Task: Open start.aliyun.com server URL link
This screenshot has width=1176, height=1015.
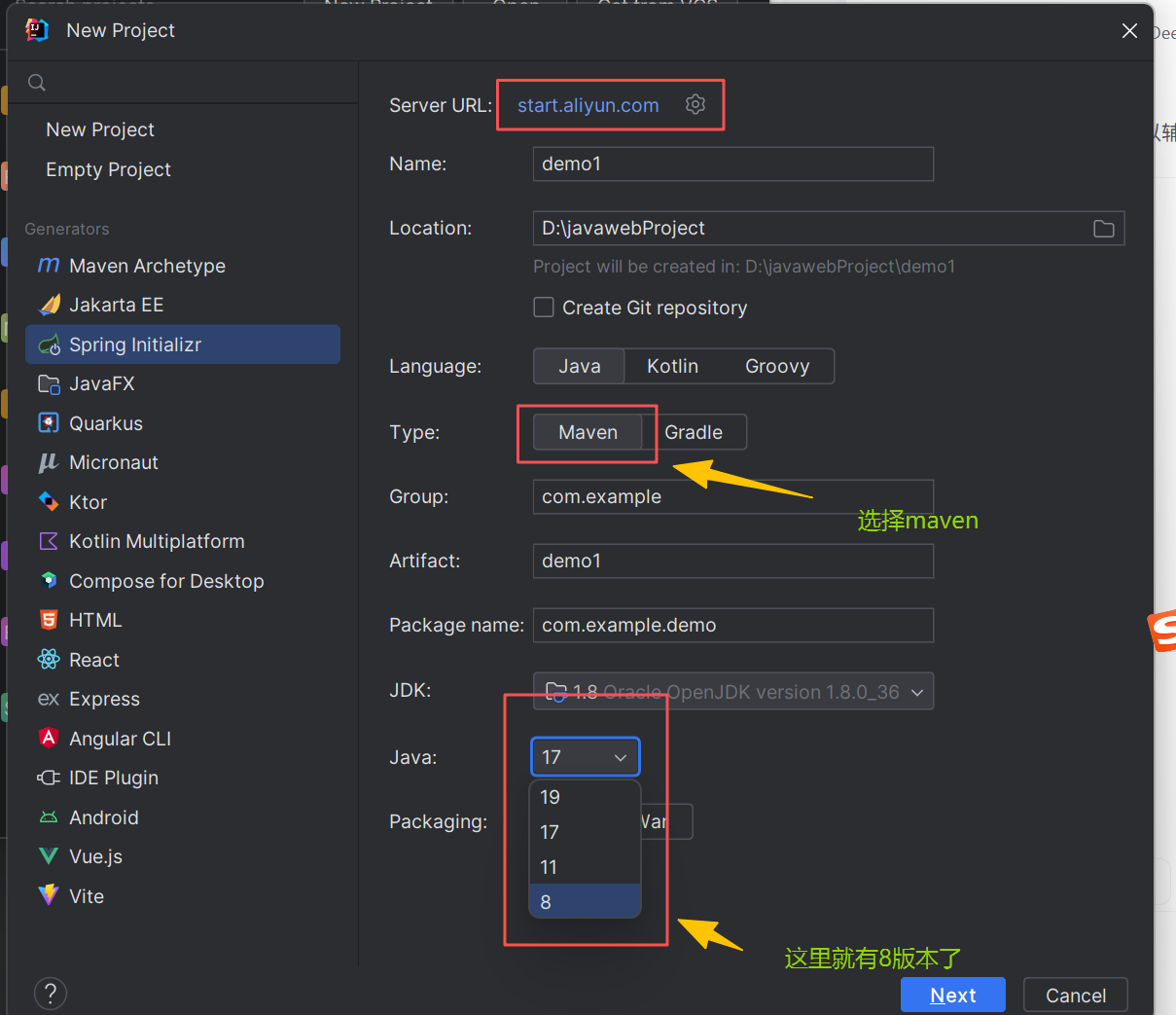Action: pyautogui.click(x=588, y=105)
